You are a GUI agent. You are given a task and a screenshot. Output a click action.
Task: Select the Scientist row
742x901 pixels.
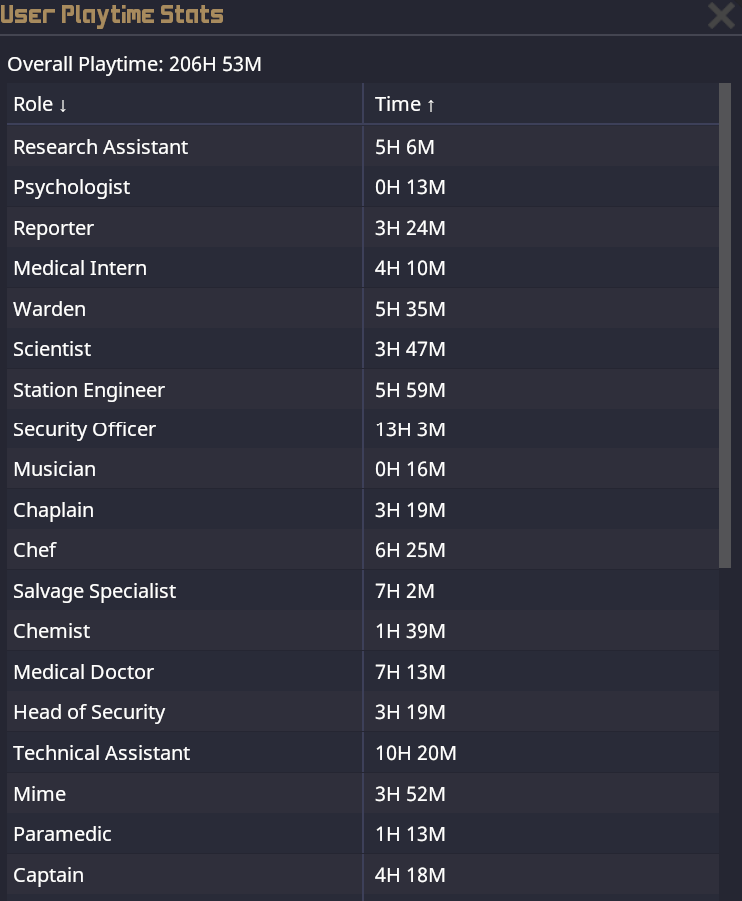(x=52, y=349)
